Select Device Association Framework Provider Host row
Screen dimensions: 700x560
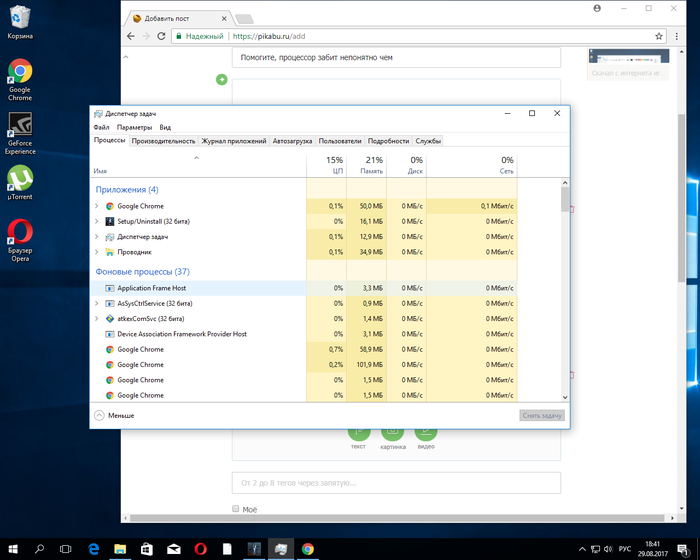(304, 334)
